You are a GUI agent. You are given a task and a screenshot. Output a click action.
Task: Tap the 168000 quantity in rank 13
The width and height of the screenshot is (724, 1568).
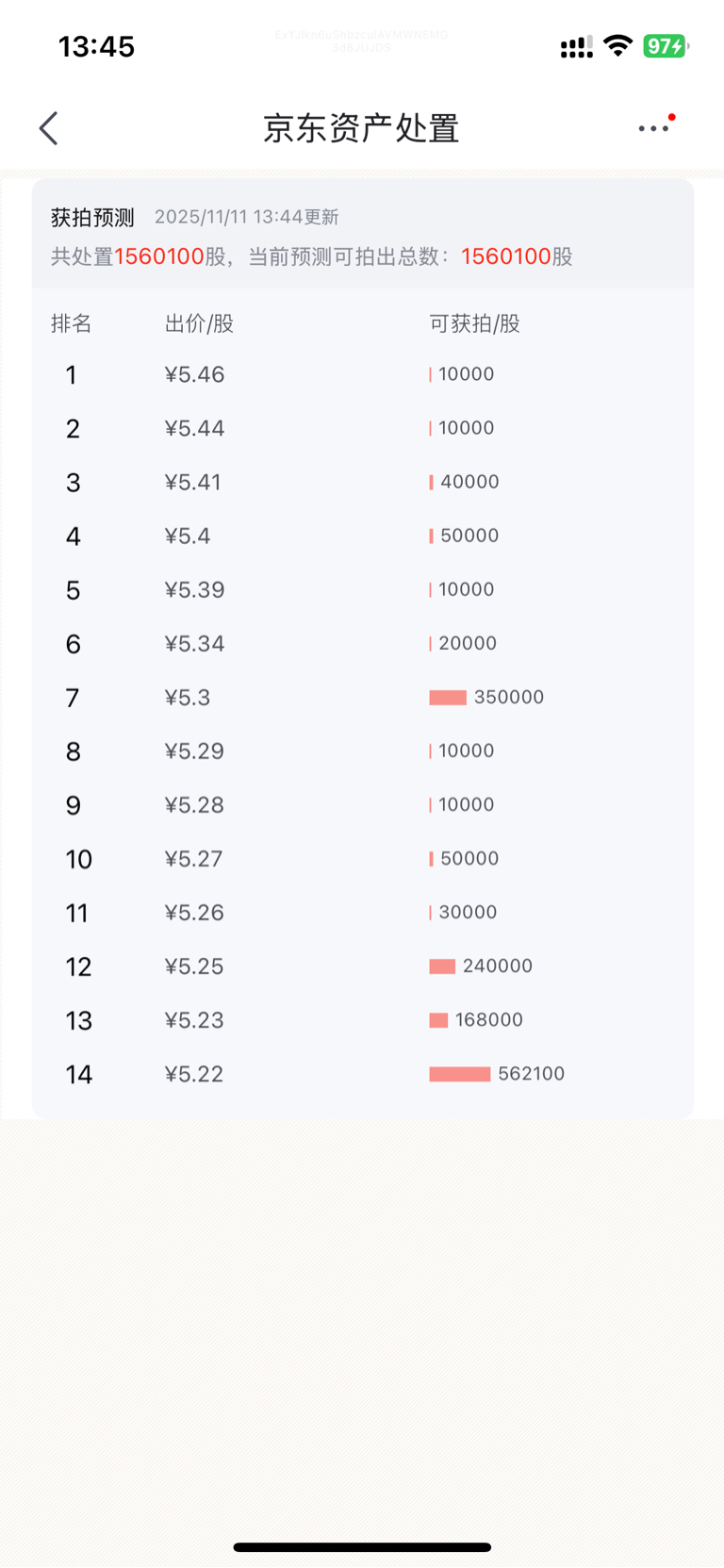click(488, 1020)
